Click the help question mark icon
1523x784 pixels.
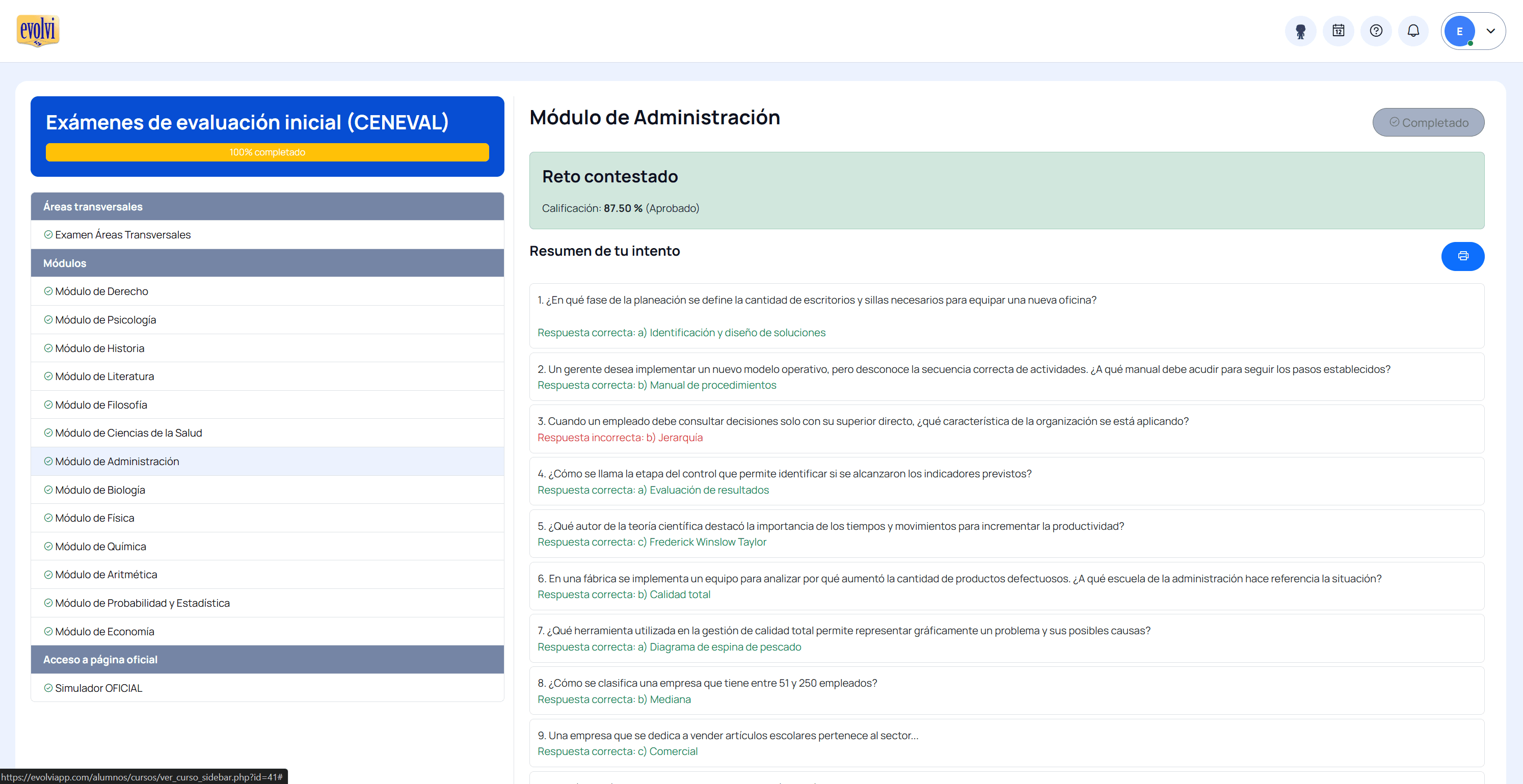(1376, 31)
